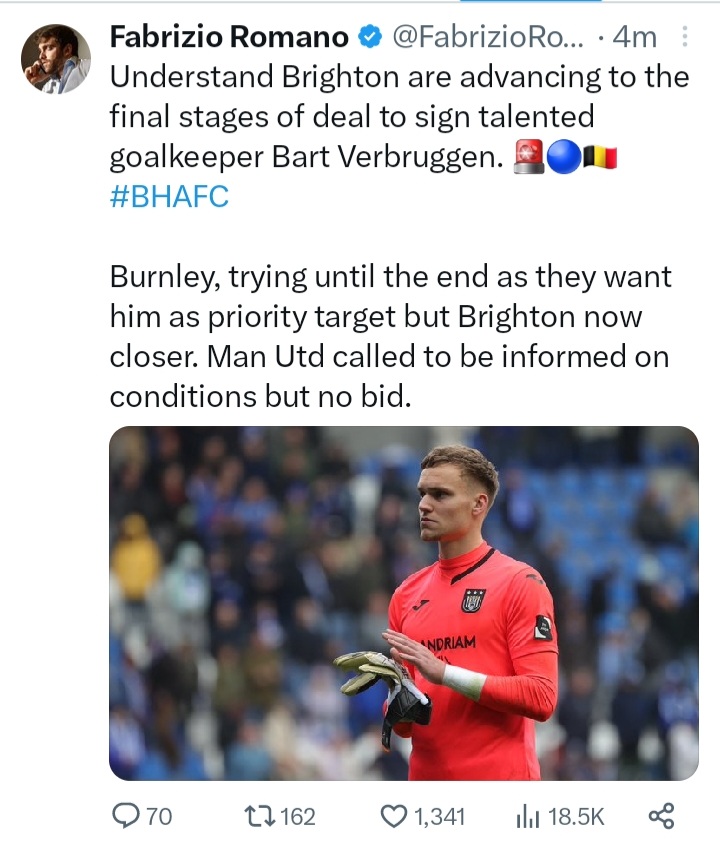The width and height of the screenshot is (720, 850).
Task: Click the Belgium flag emoji
Action: (600, 157)
